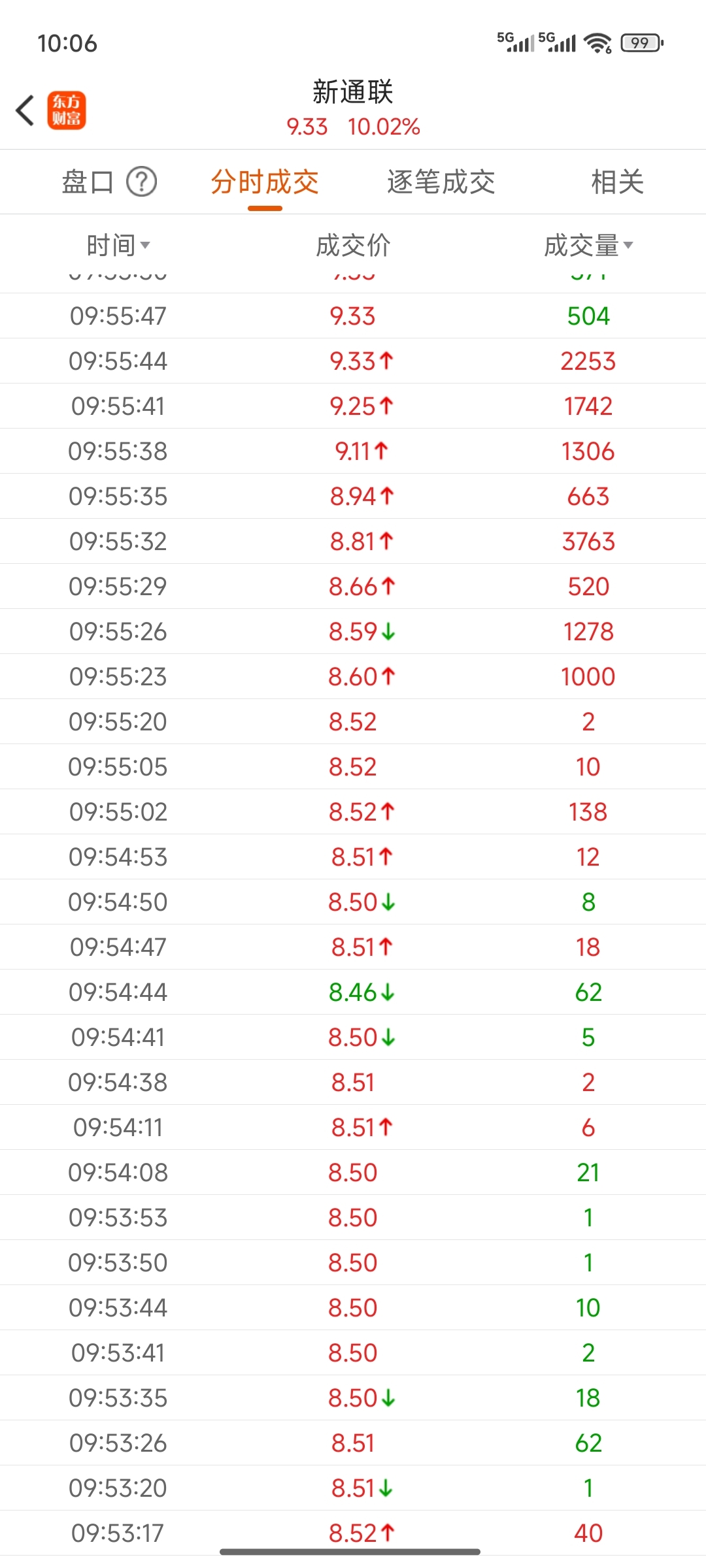Select the 09:55:32 trade row with 3763
Image resolution: width=706 pixels, height=1568 pixels.
tap(353, 542)
